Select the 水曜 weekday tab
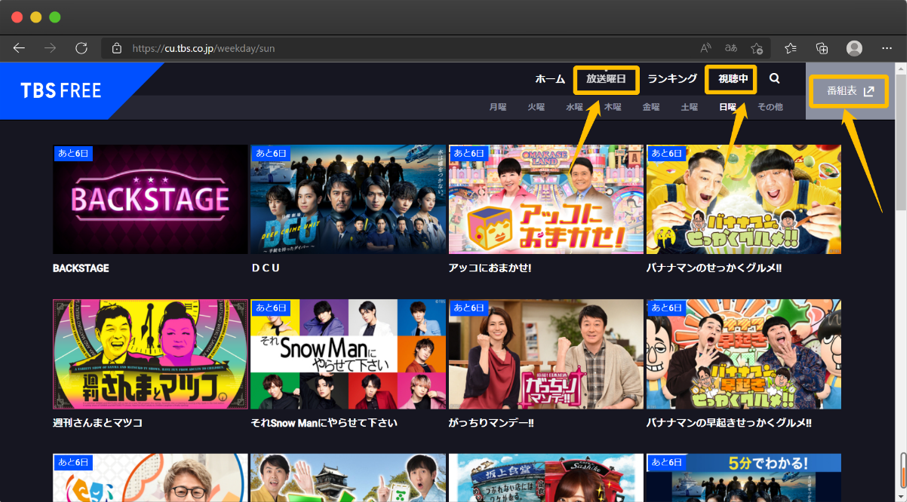 pos(574,107)
